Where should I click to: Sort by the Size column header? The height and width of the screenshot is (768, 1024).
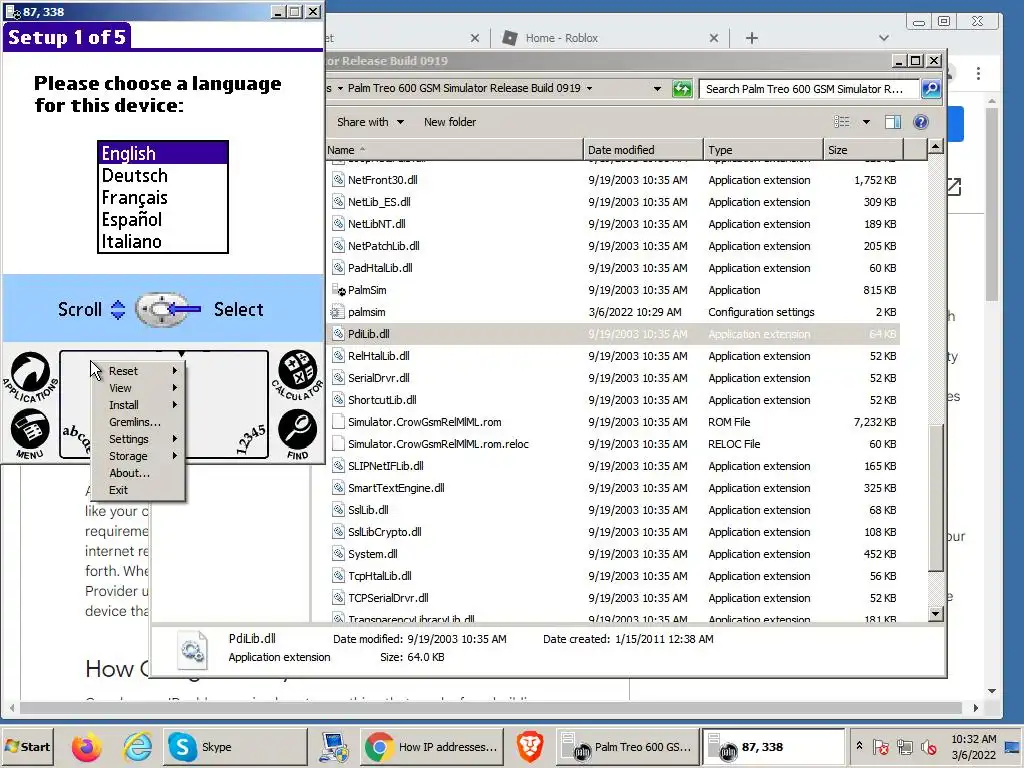[863, 150]
